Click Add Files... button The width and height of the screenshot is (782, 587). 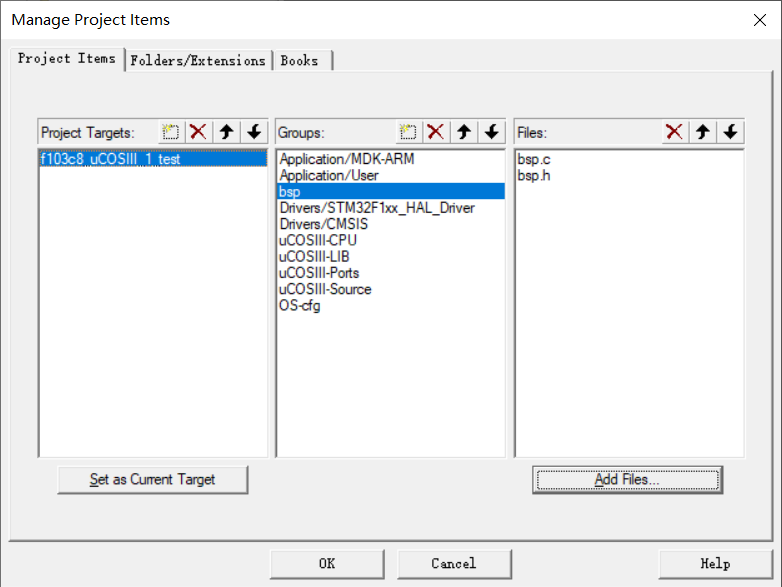[x=627, y=480]
